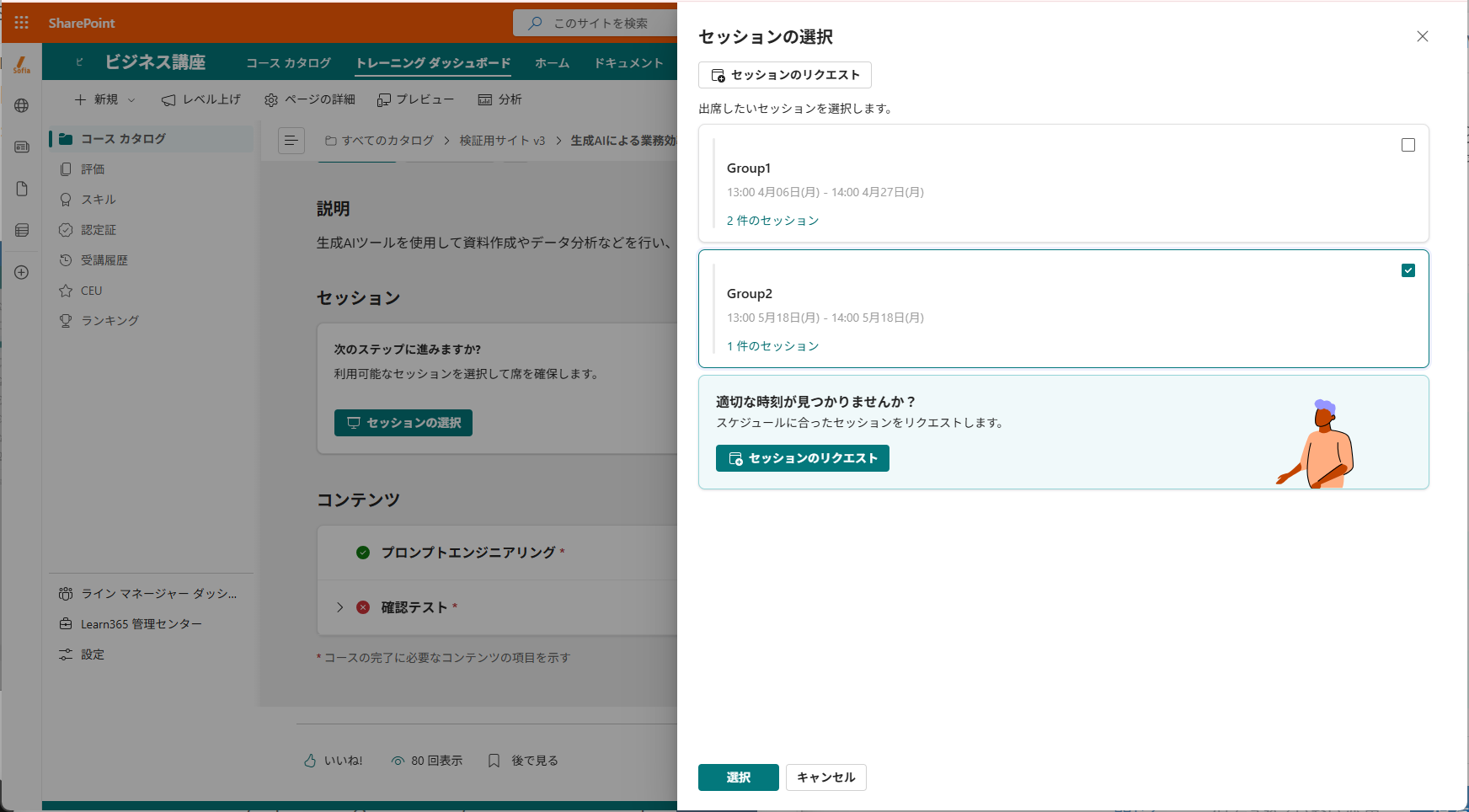Switch to コース カタログ tab
This screenshot has width=1469, height=812.
pos(289,63)
